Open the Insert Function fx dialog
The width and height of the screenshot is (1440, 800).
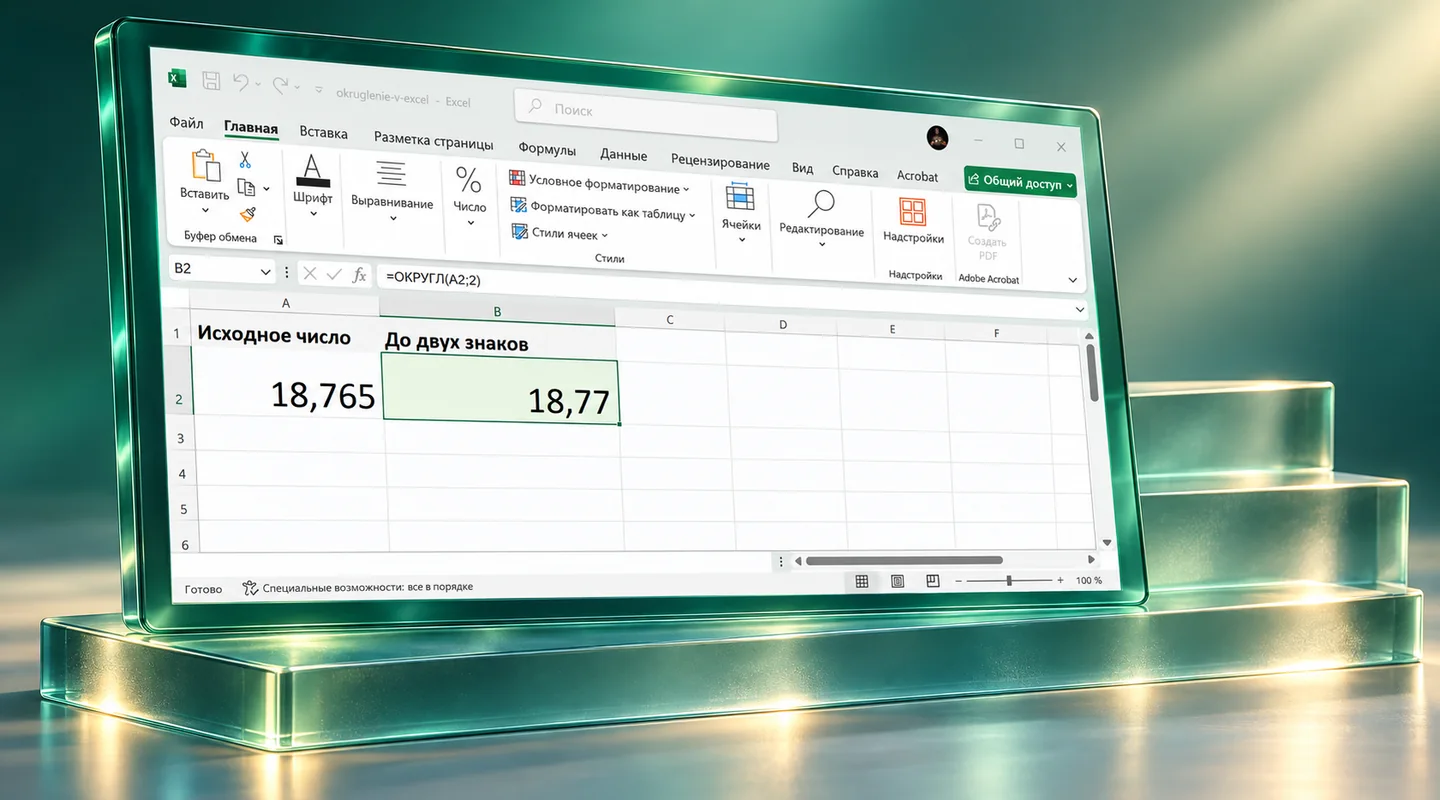click(x=360, y=275)
